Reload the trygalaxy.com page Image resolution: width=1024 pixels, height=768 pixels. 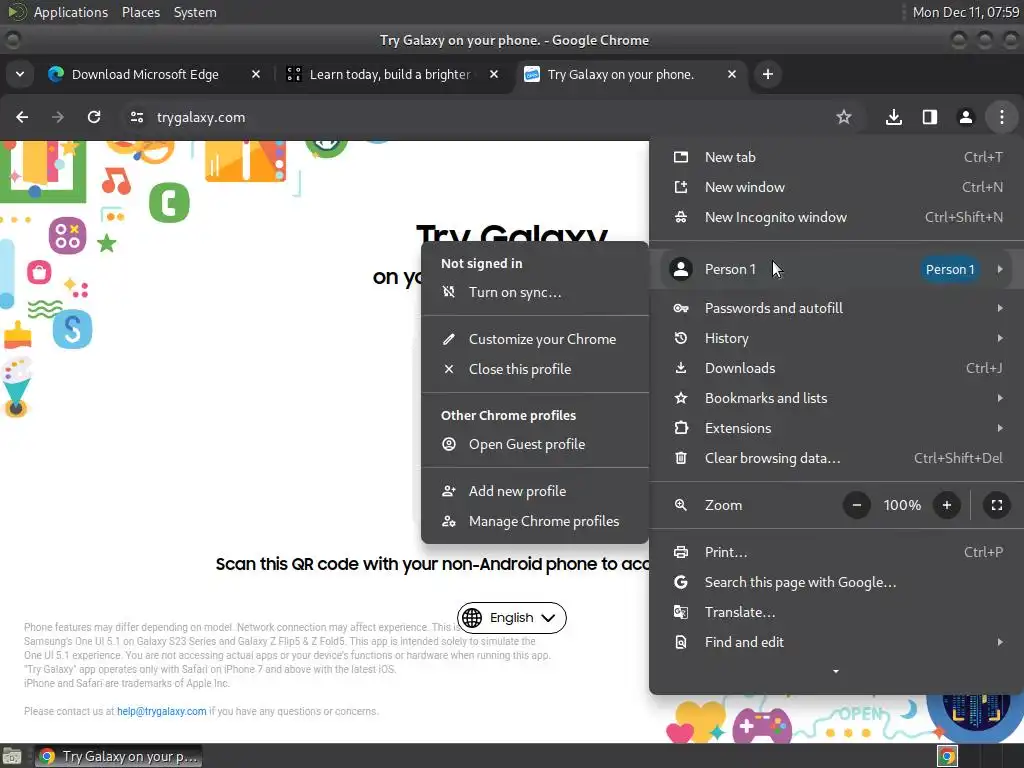click(94, 117)
